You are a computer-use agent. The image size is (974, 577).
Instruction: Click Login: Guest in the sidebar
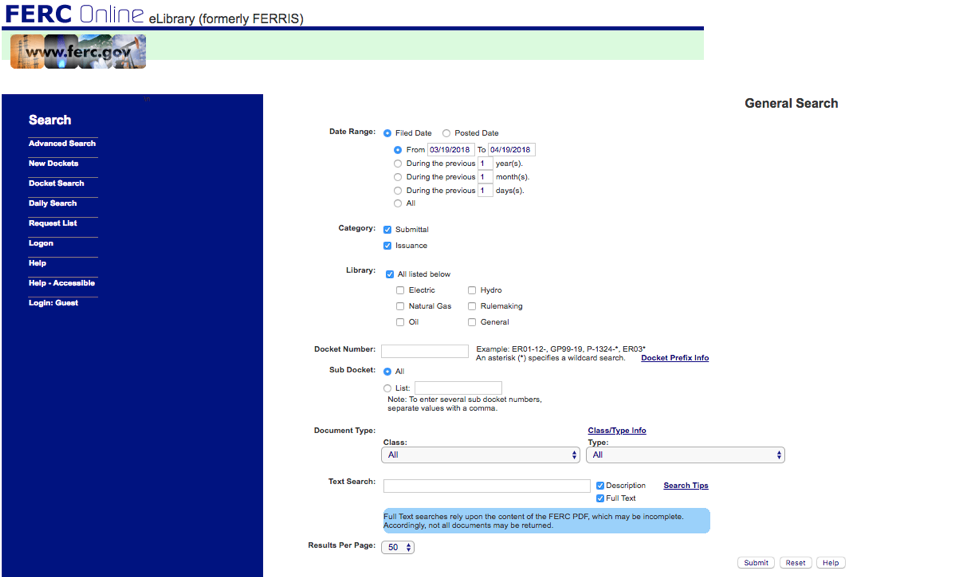[x=53, y=302]
